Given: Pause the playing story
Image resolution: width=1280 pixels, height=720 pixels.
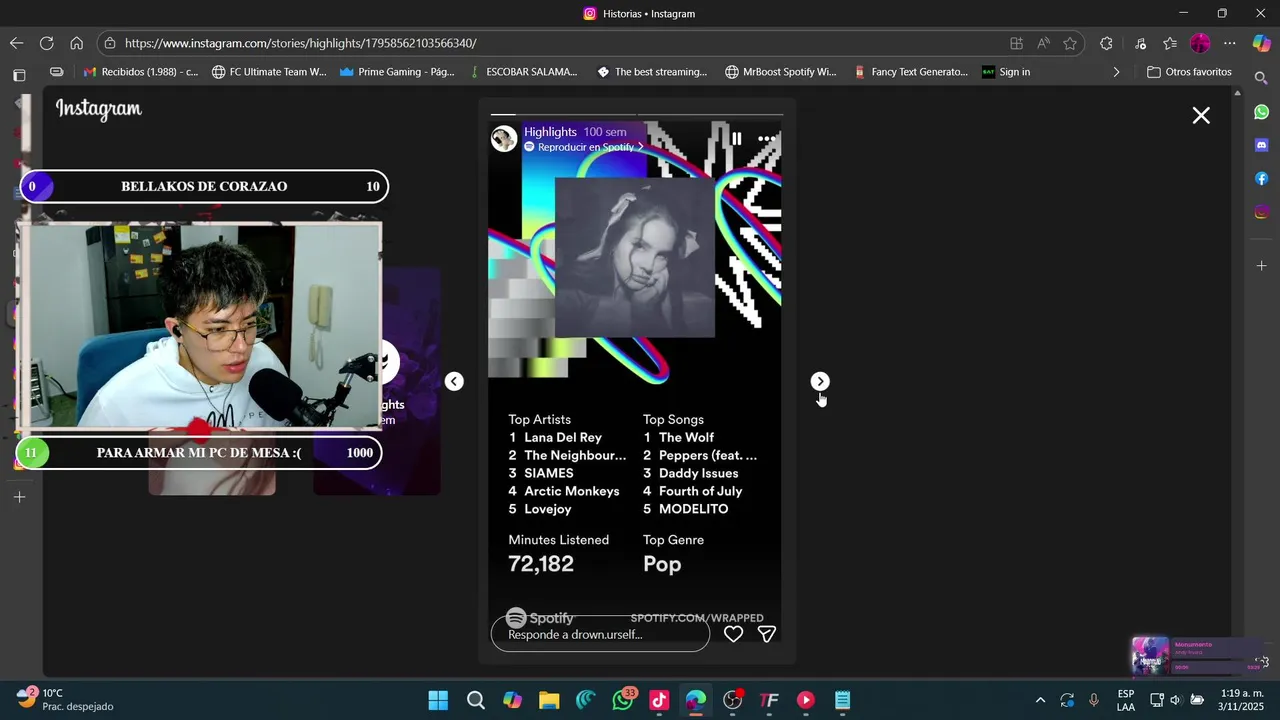Looking at the screenshot, I should click(736, 139).
